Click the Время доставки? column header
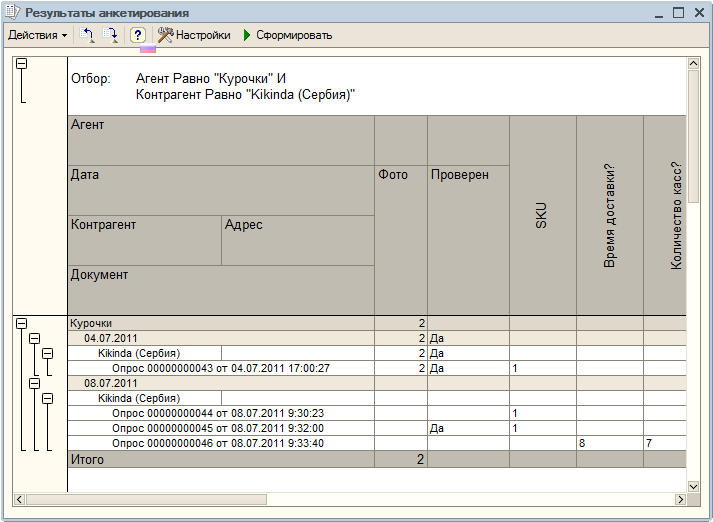Screen dimensions: 713x522 pyautogui.click(x=610, y=216)
